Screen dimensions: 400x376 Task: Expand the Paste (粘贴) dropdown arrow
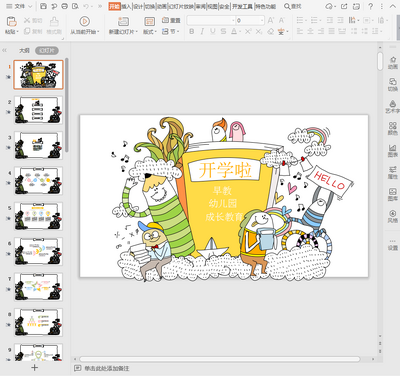pyautogui.click(x=17, y=32)
